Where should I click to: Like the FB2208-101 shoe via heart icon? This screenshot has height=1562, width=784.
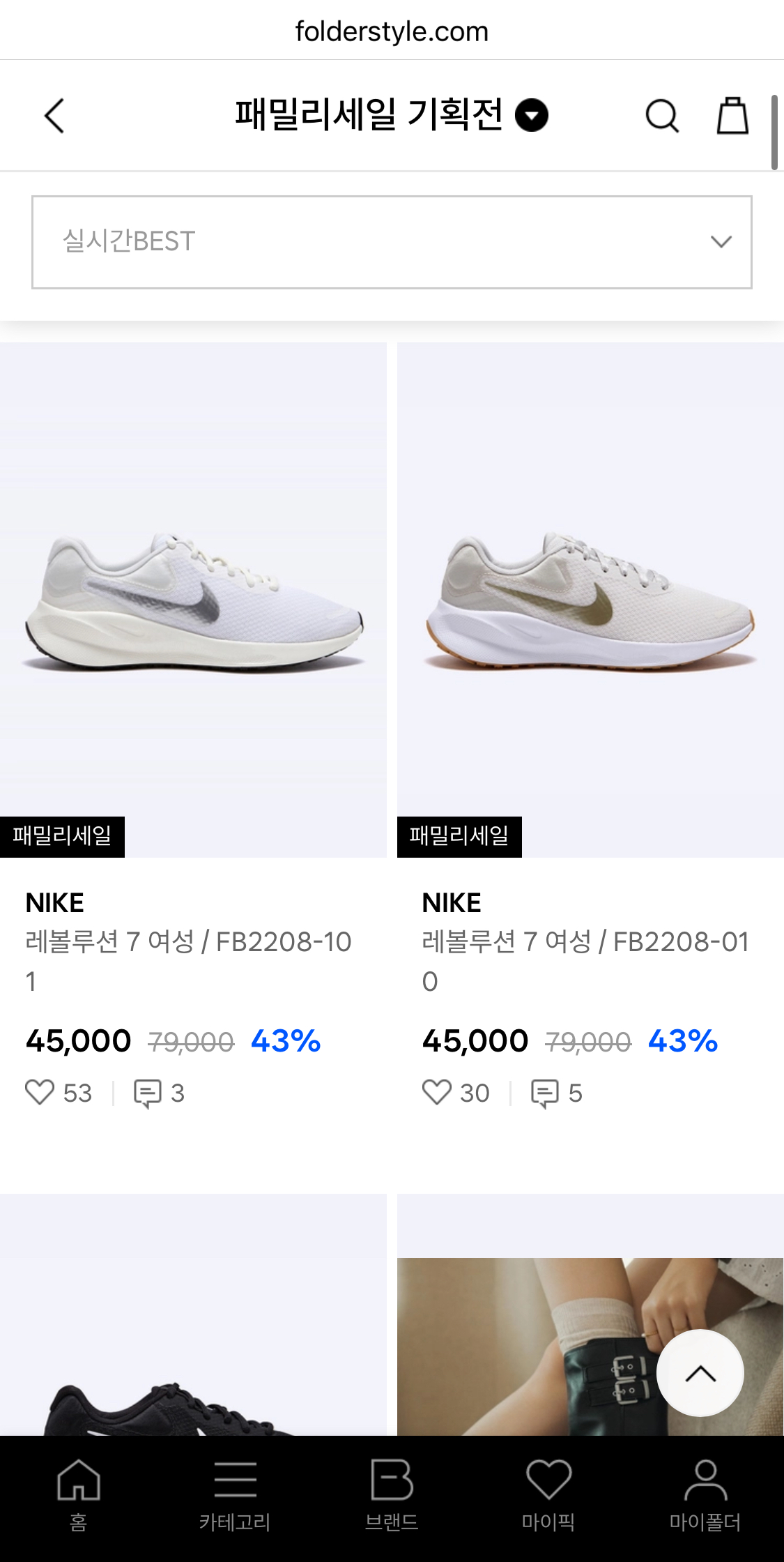coord(40,1092)
